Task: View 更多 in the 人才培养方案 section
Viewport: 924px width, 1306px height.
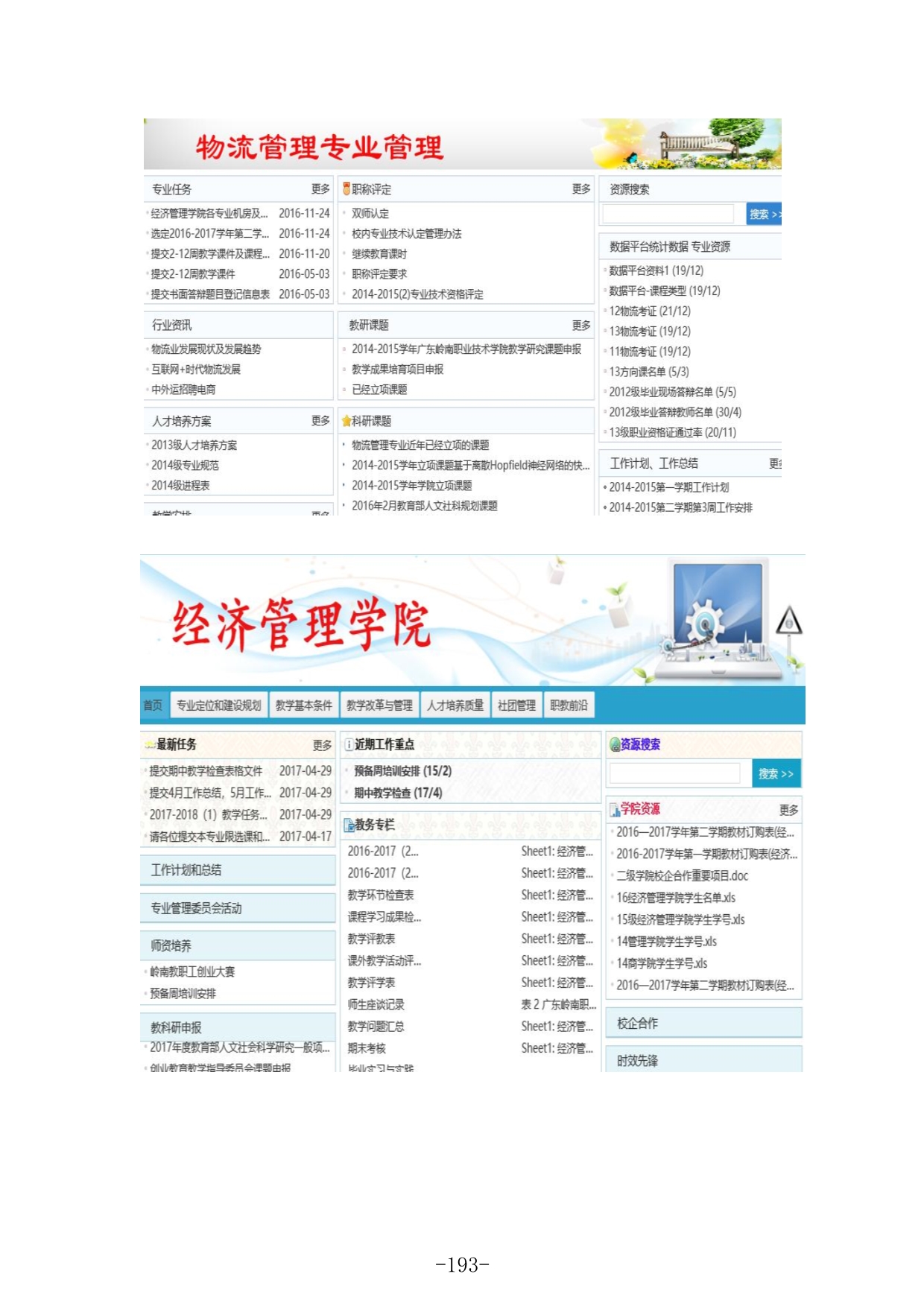Action: (x=320, y=421)
